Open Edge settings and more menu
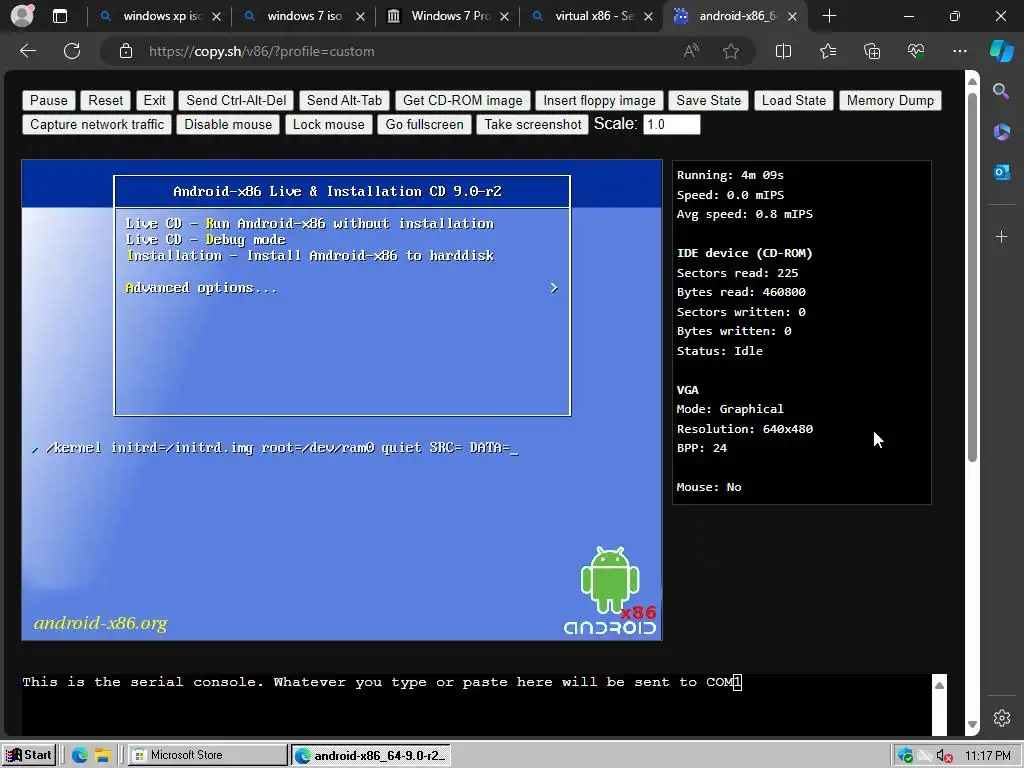 [x=959, y=51]
